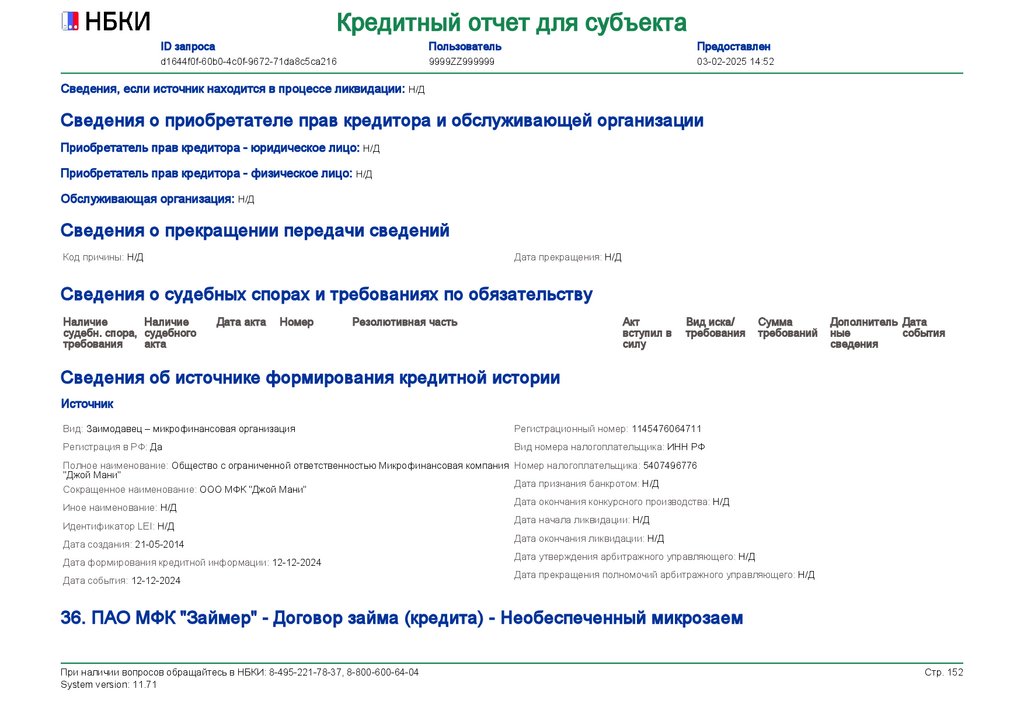The width and height of the screenshot is (1024, 724).
Task: Click column header 'Вид иска/ требования'
Action: [x=715, y=328]
